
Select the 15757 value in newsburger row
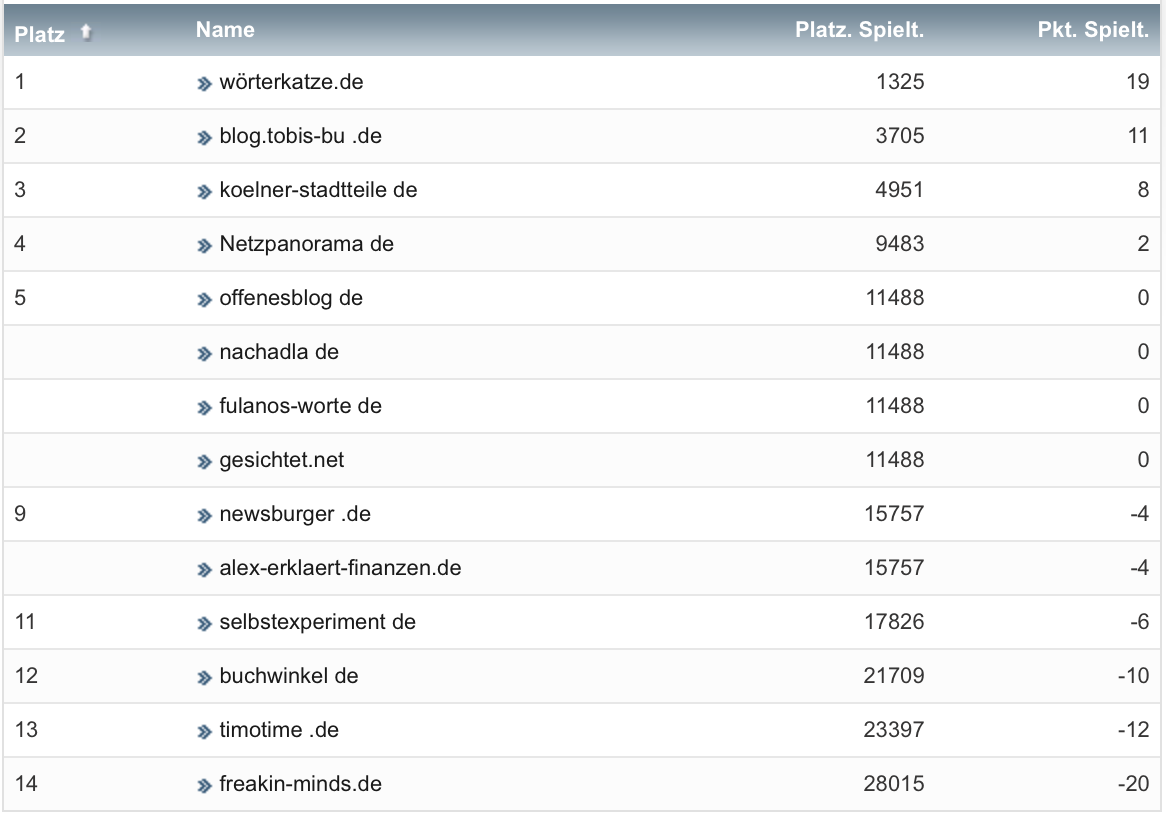(894, 514)
